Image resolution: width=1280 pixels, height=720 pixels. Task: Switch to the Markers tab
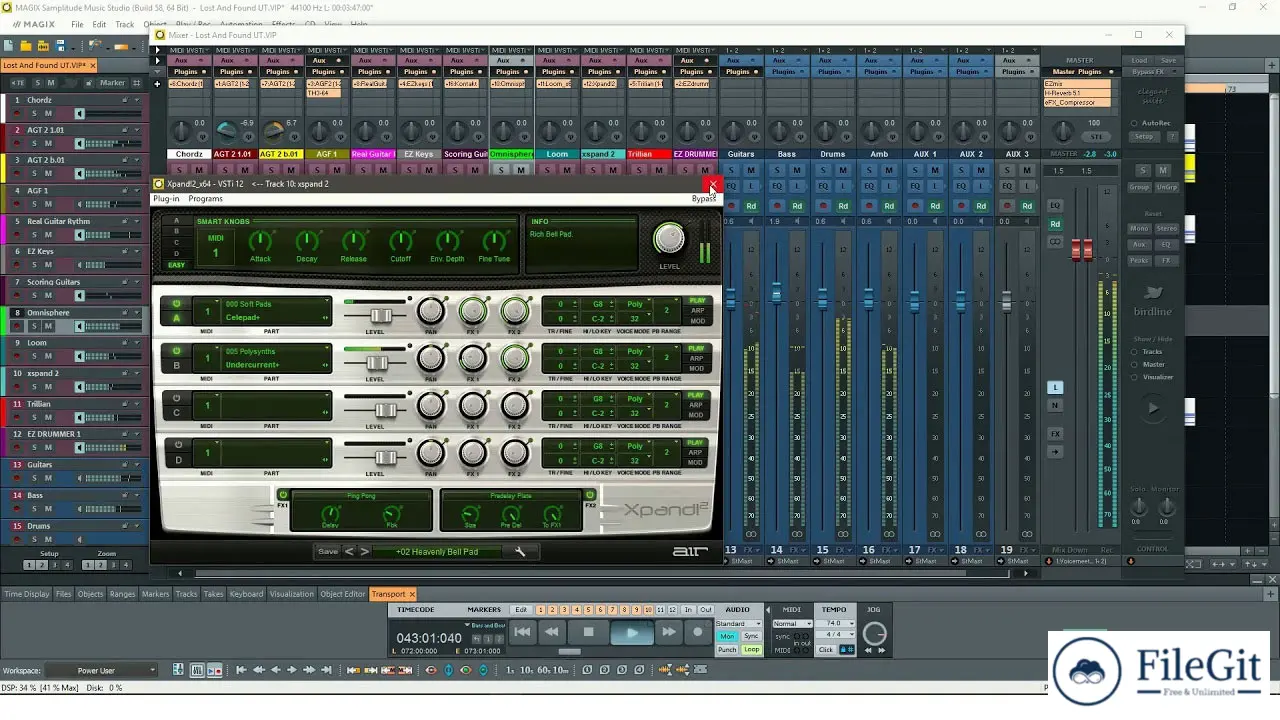(x=155, y=594)
